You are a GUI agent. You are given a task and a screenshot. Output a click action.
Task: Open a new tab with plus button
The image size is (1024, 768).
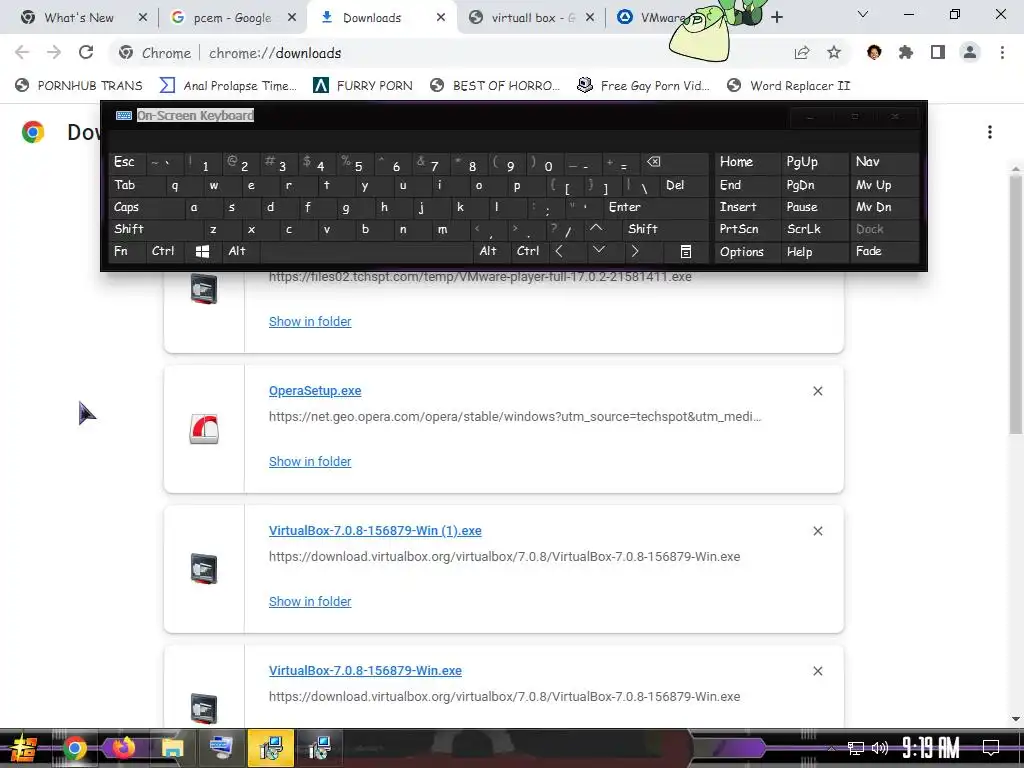776,18
